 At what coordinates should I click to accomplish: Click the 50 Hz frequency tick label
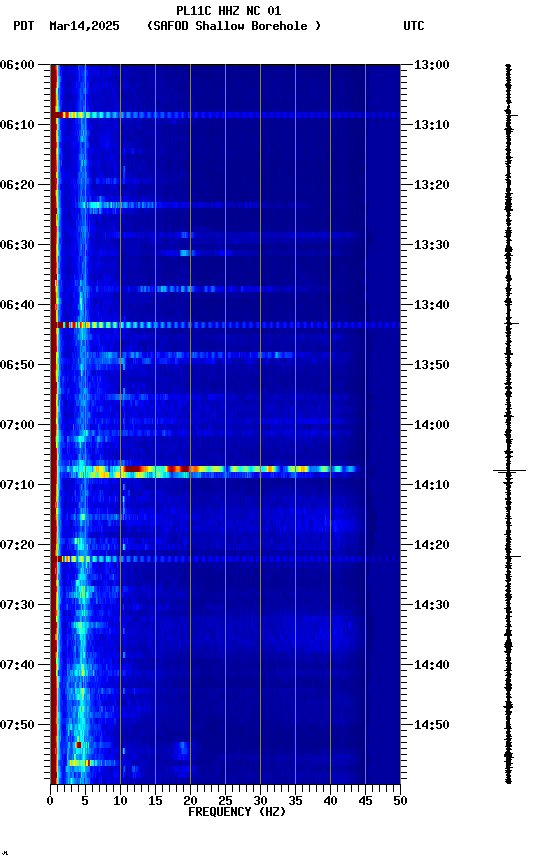point(400,801)
